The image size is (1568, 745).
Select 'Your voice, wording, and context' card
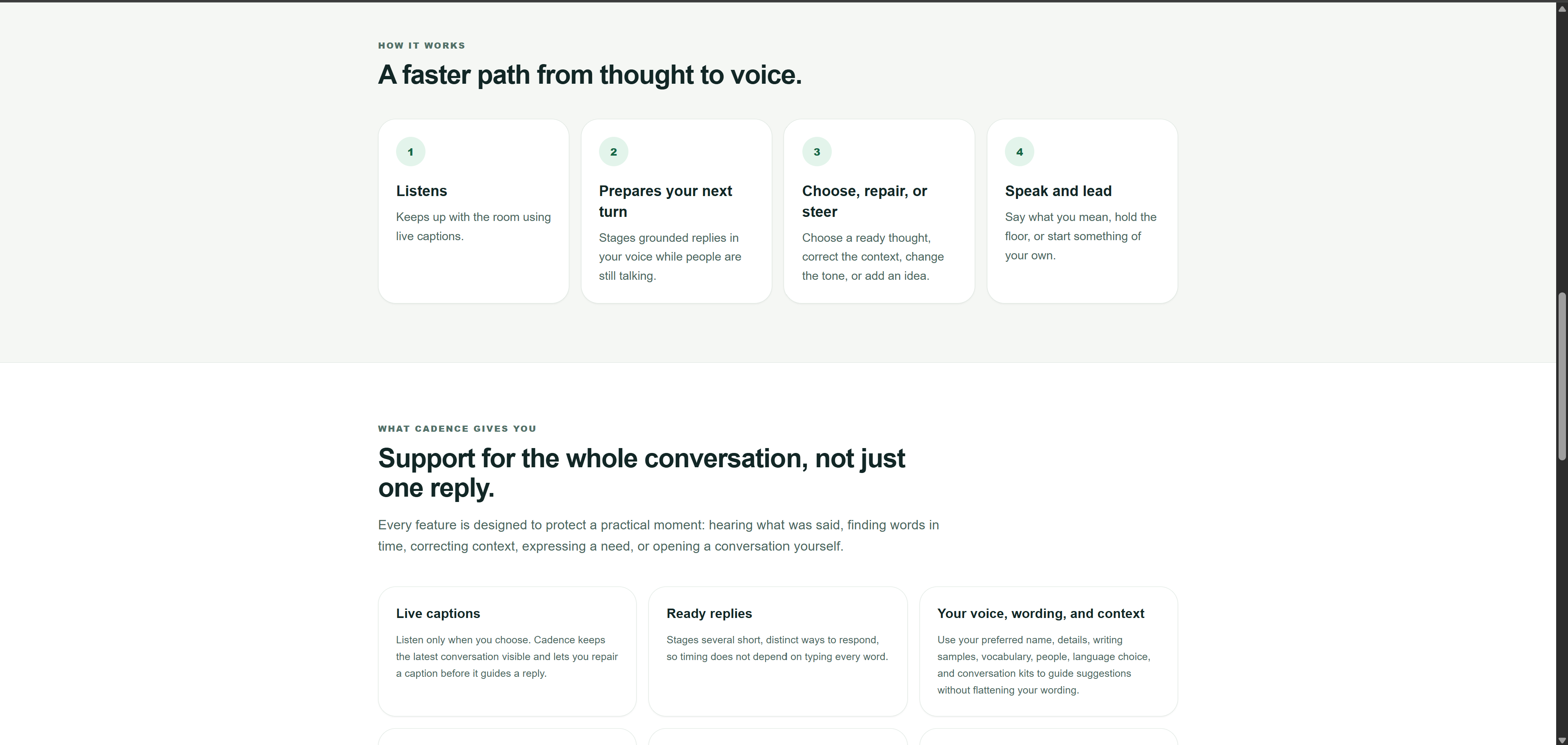pyautogui.click(x=1048, y=651)
